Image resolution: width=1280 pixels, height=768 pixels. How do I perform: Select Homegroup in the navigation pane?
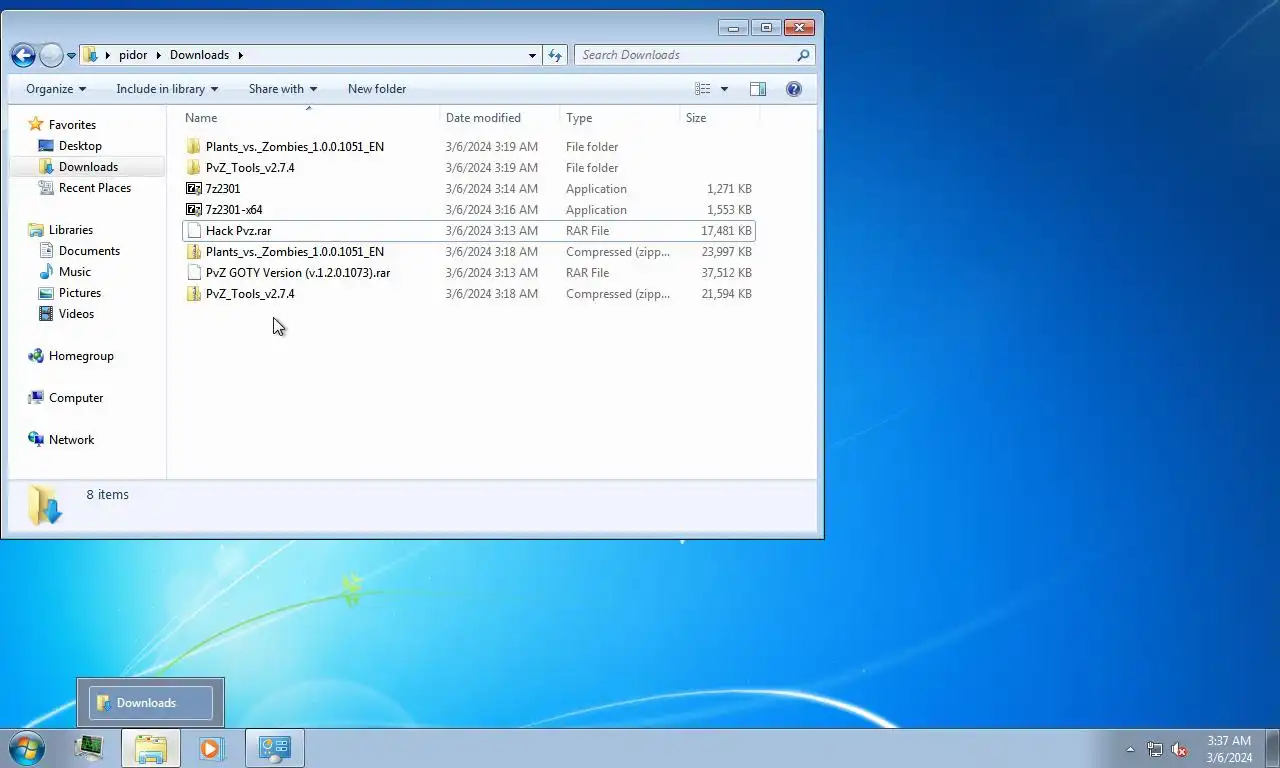pyautogui.click(x=81, y=356)
